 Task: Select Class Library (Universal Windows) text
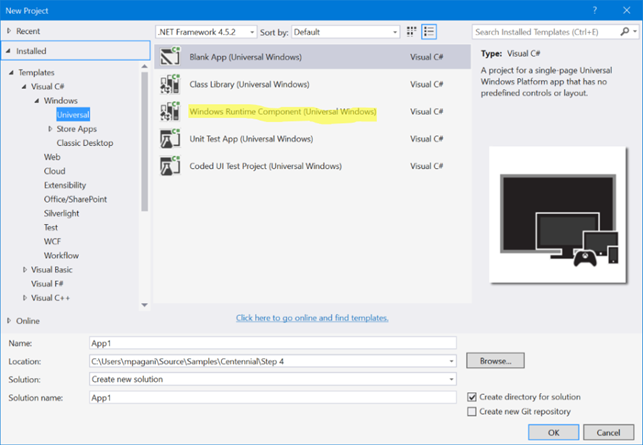[x=249, y=84]
